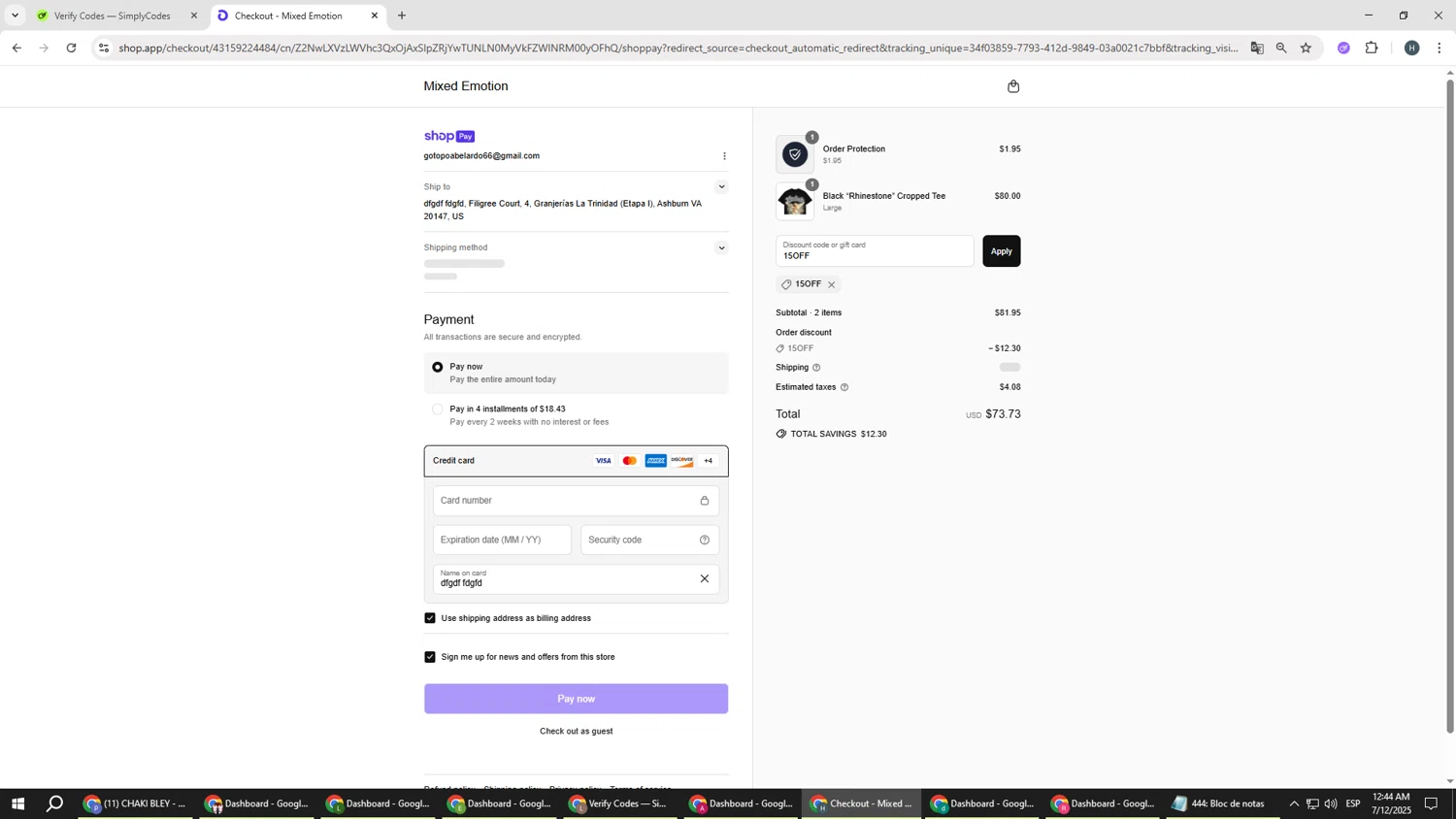This screenshot has width=1456, height=819.
Task: Click the Shop Pay logo
Action: click(x=449, y=136)
